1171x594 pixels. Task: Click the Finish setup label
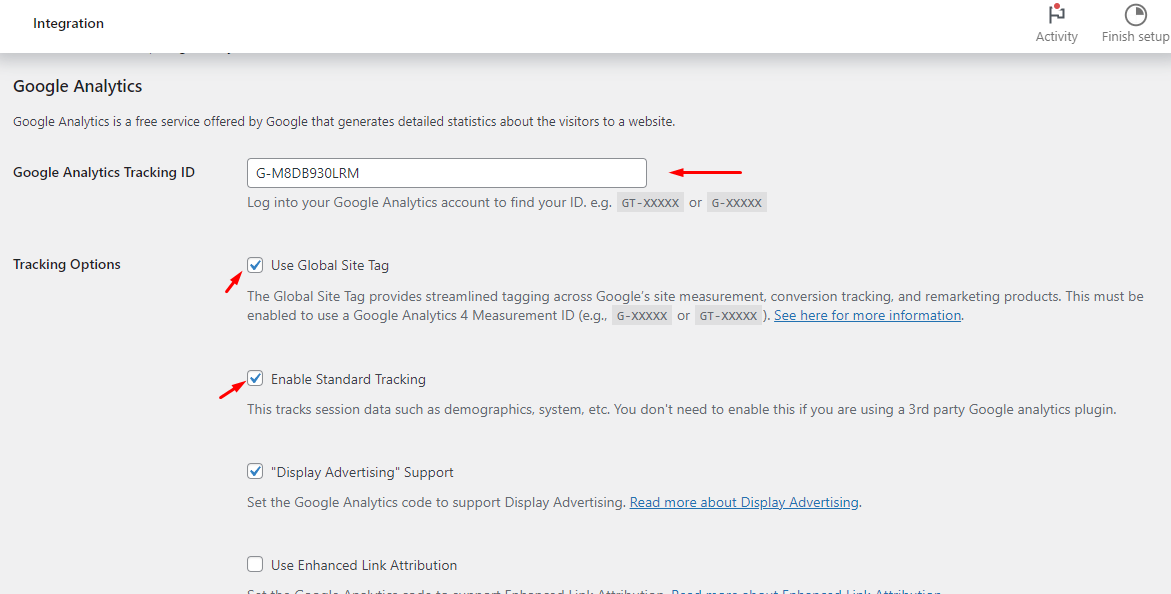point(1135,36)
